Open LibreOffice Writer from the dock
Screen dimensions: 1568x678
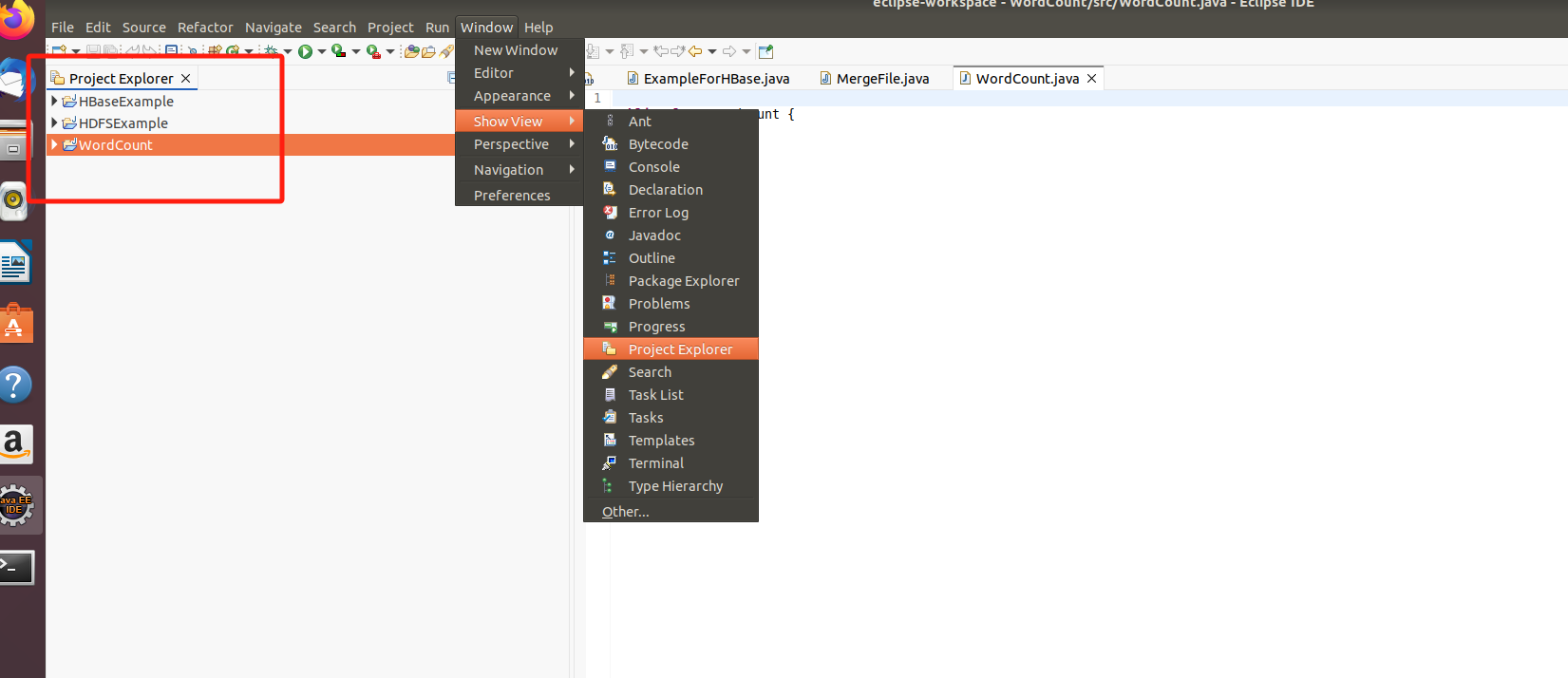(x=16, y=263)
